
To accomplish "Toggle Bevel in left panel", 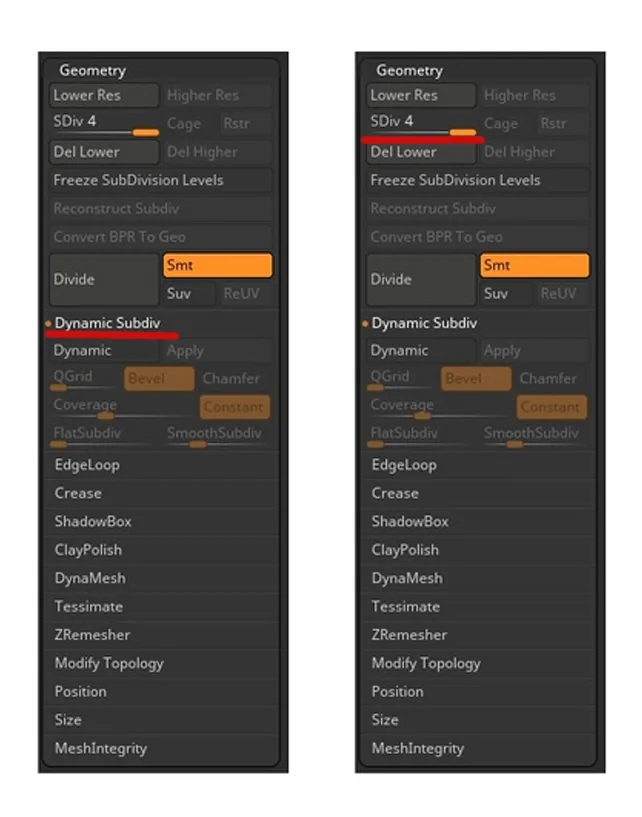I will point(159,379).
